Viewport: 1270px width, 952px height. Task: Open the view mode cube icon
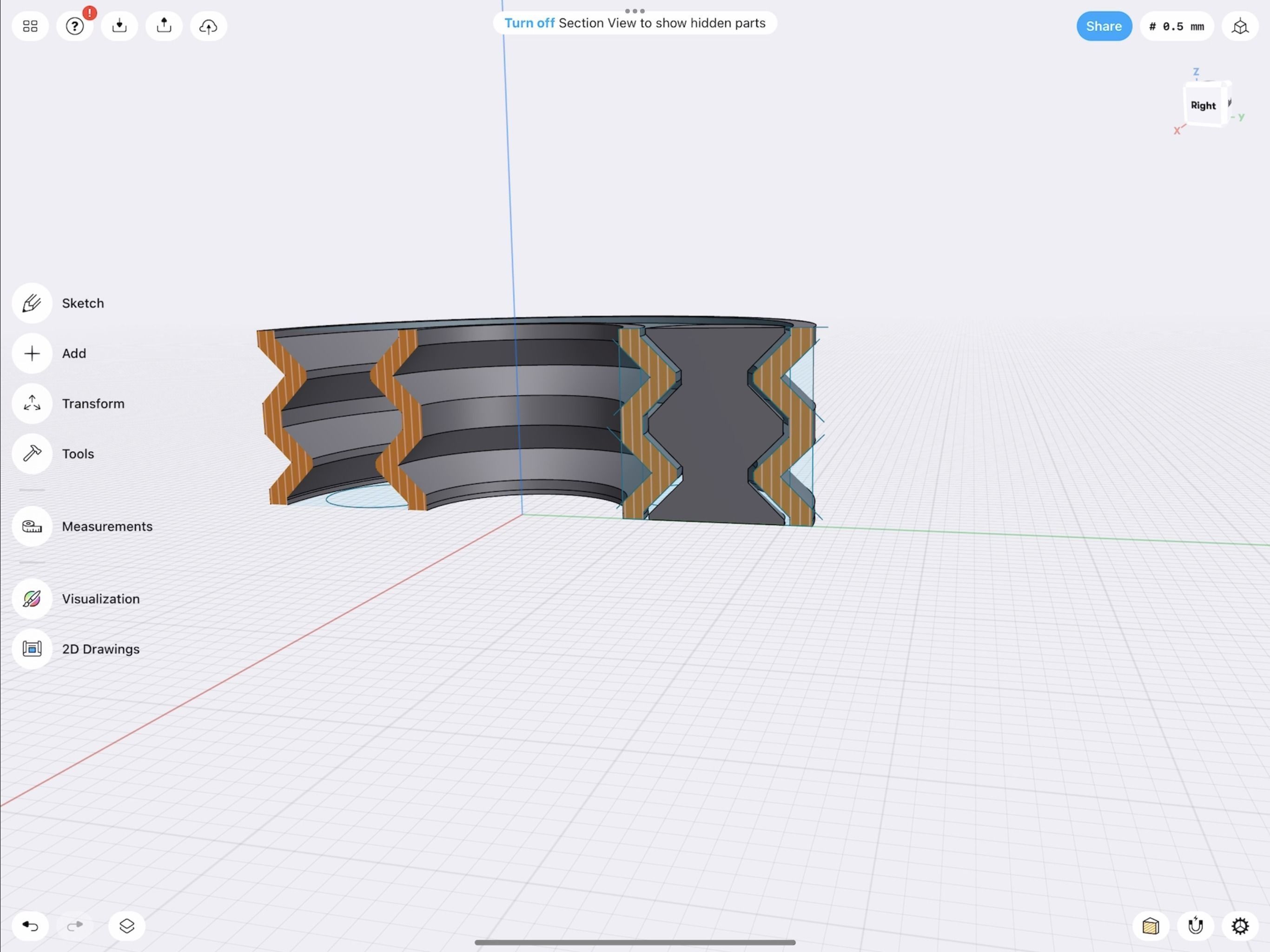tap(1240, 26)
